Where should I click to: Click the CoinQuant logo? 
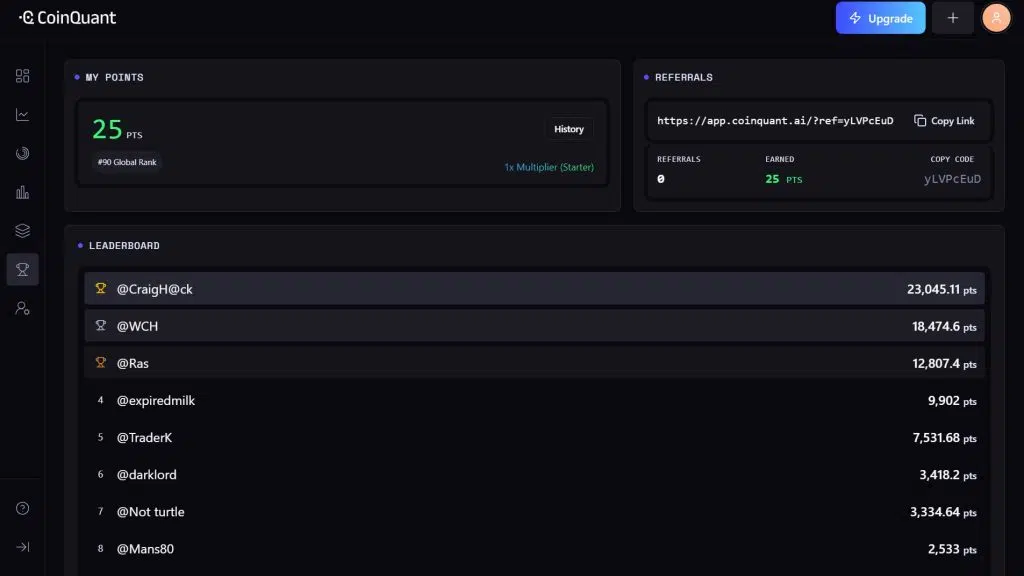[x=68, y=18]
